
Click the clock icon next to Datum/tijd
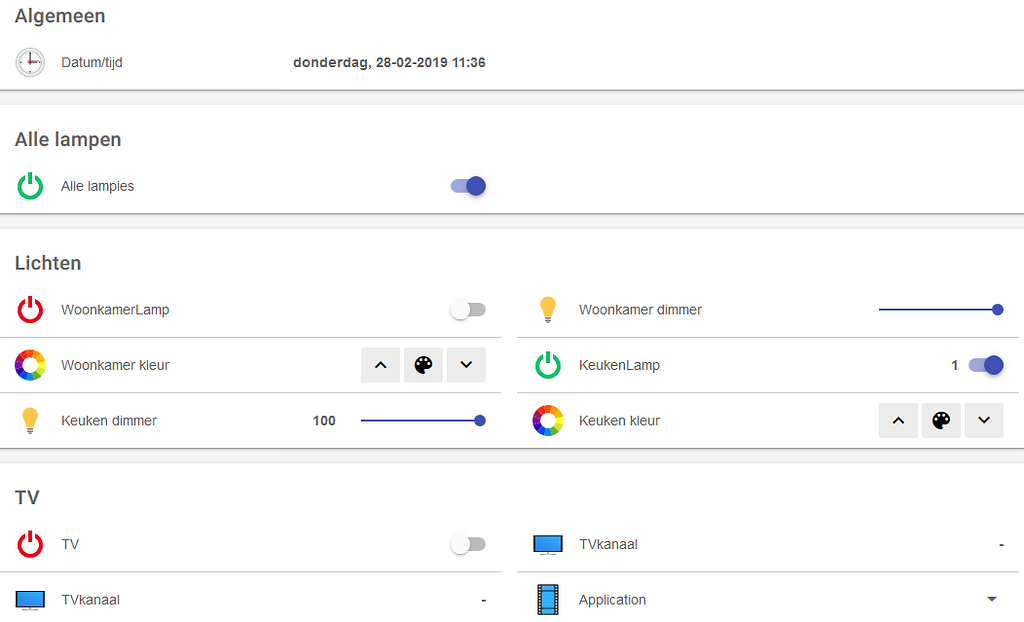coord(30,62)
